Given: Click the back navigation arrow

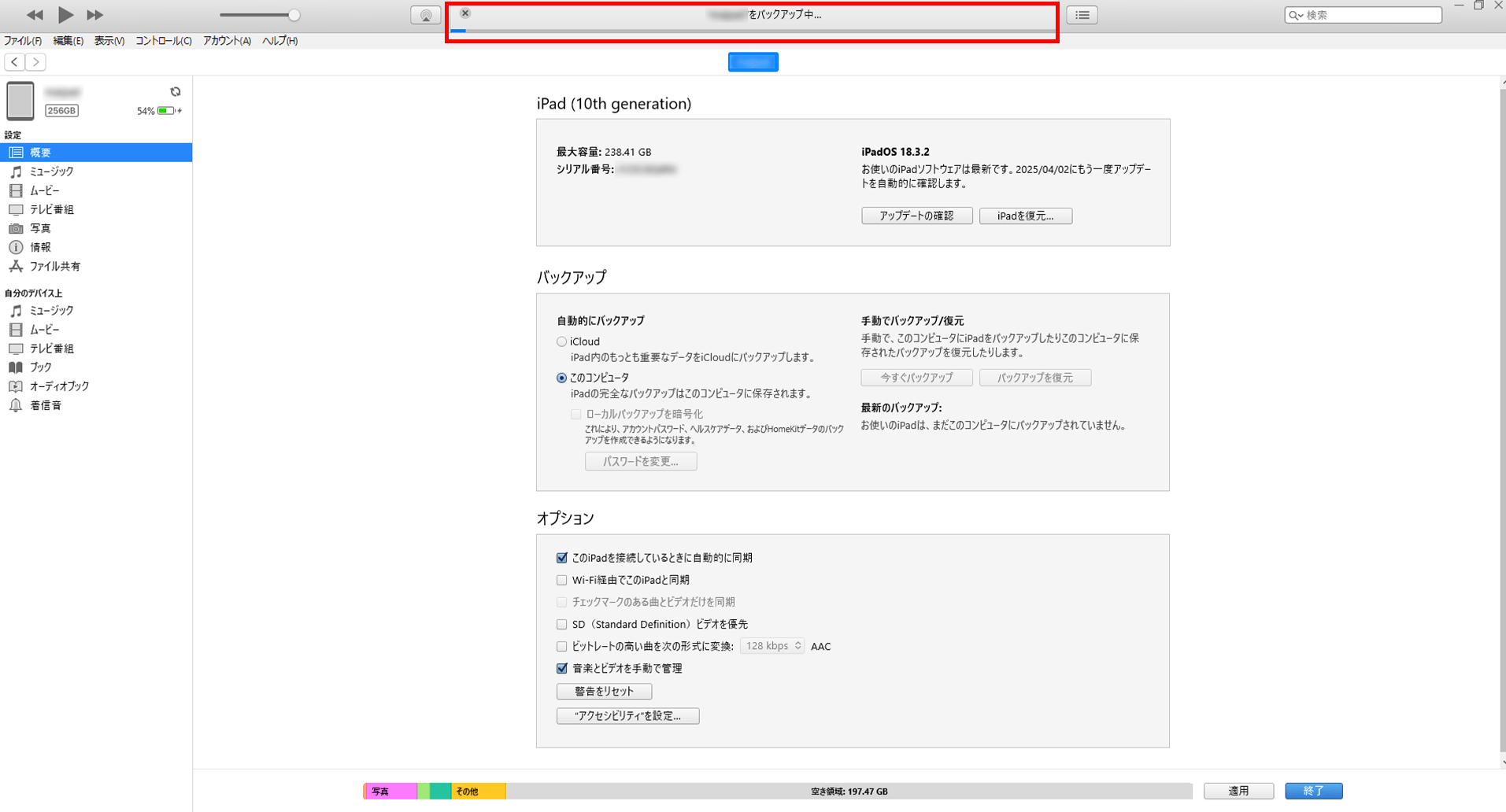Looking at the screenshot, I should coord(15,62).
